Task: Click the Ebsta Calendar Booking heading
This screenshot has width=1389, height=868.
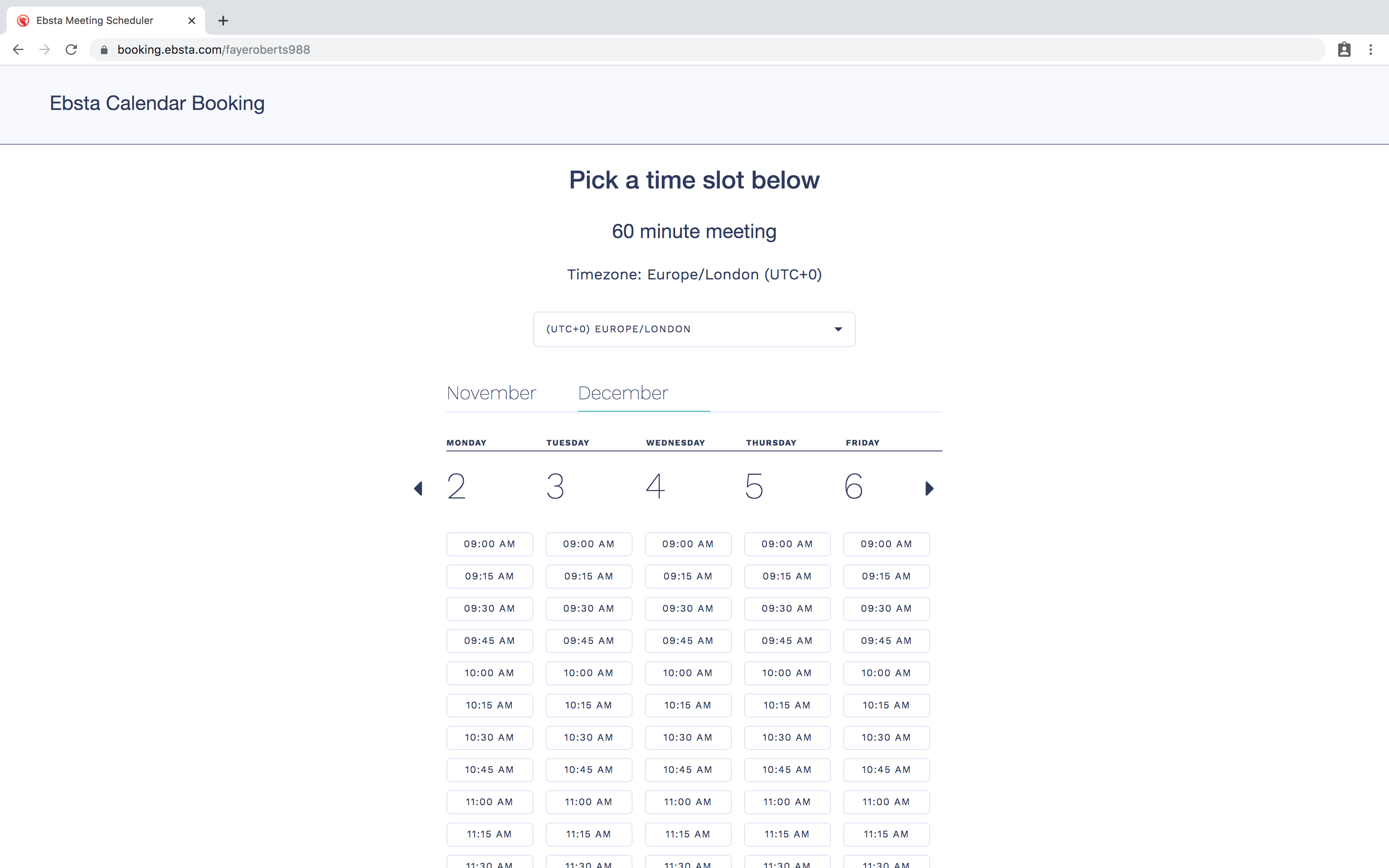Action: click(x=157, y=103)
